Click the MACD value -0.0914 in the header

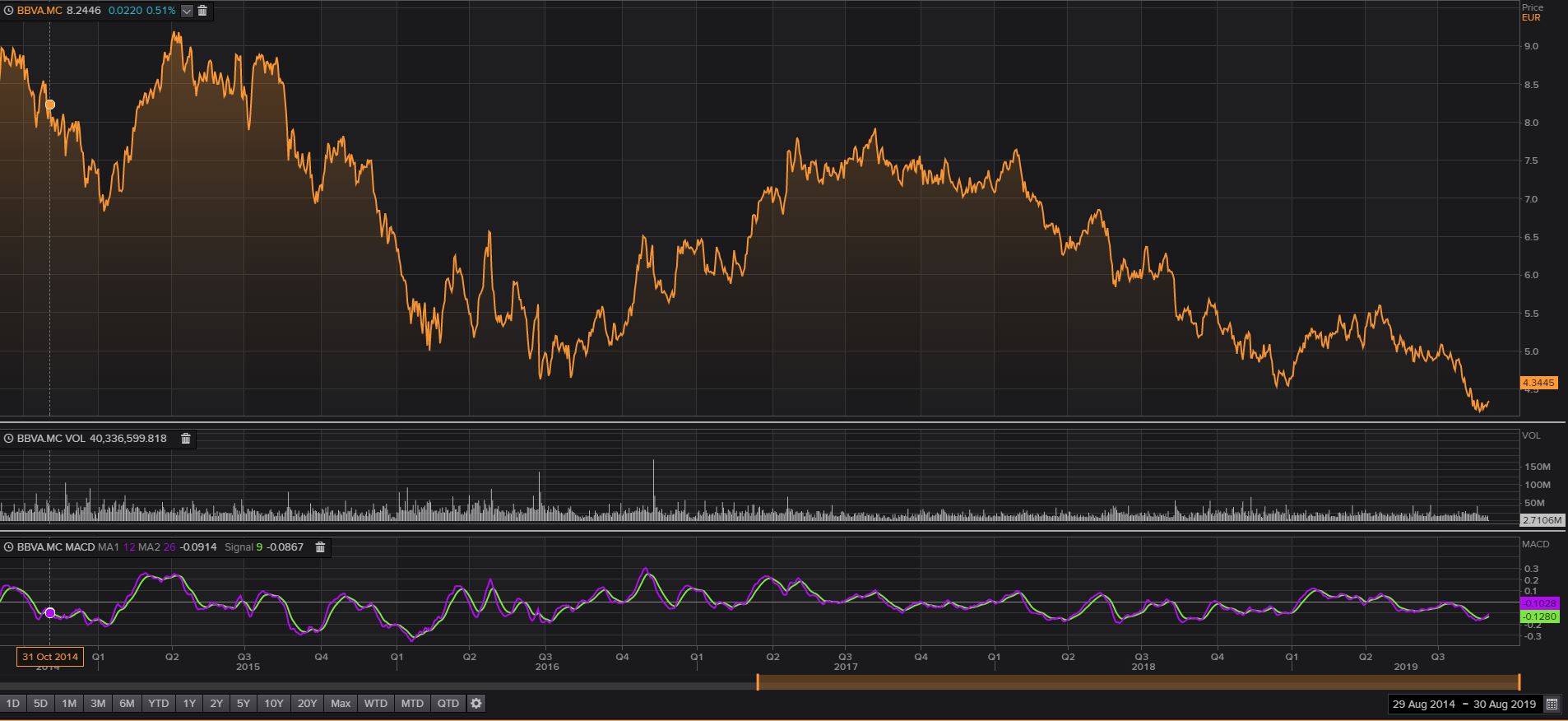pos(198,547)
